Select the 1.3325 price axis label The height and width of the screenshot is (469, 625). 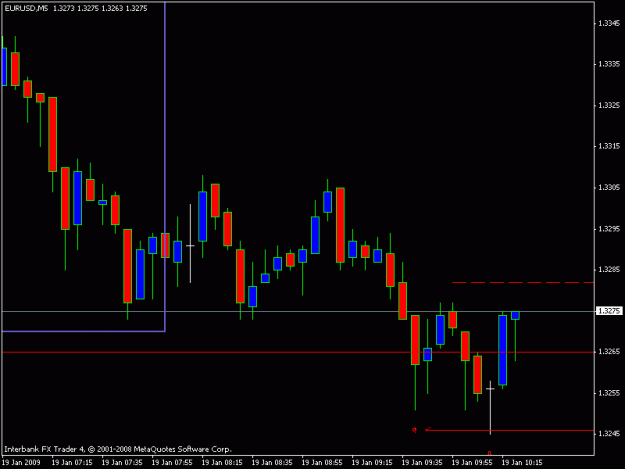coord(609,106)
